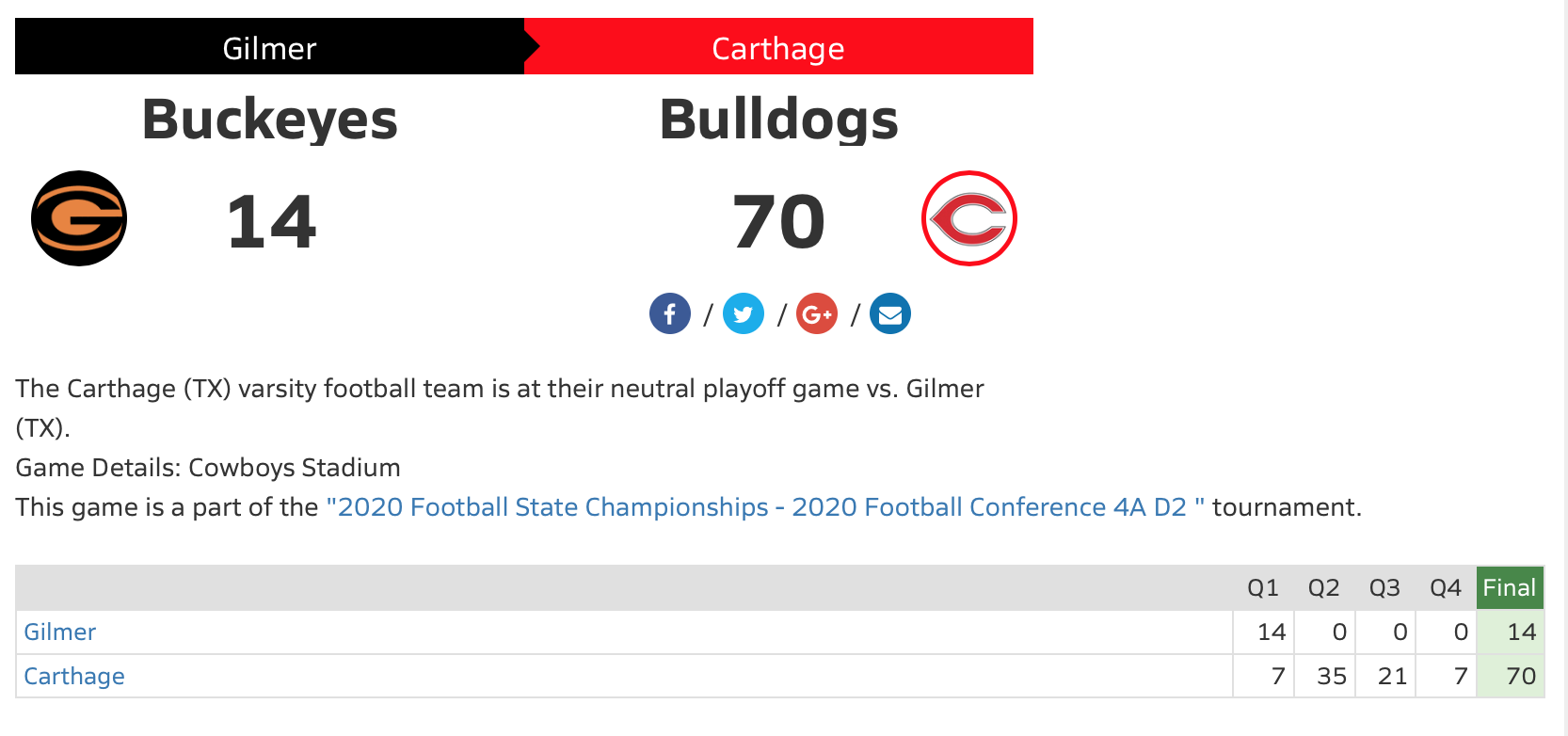Click the green Final column header
The width and height of the screenshot is (1568, 736).
1510,588
